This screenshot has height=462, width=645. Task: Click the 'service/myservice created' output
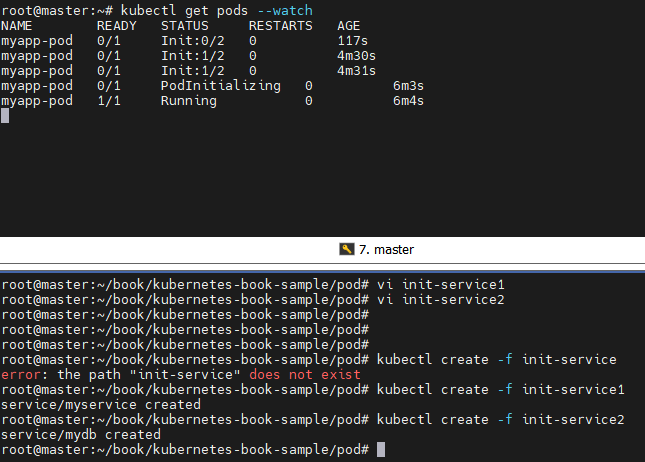101,404
